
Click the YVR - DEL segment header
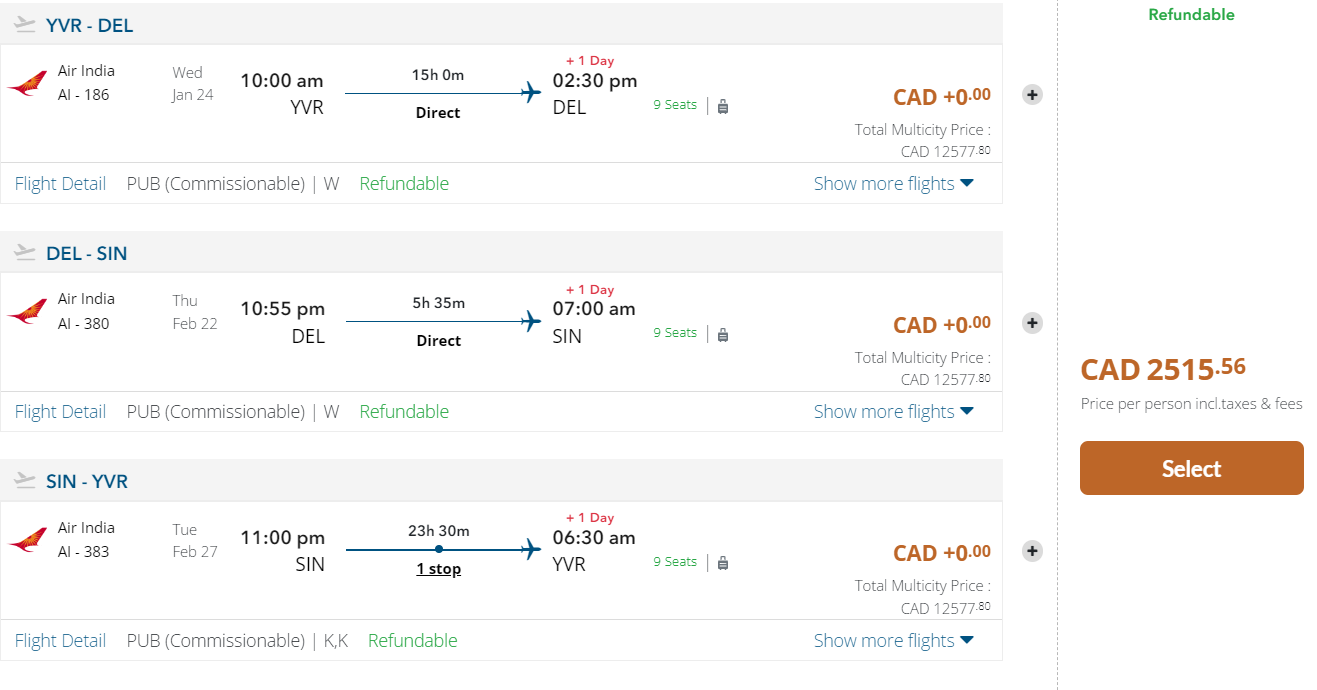89,25
